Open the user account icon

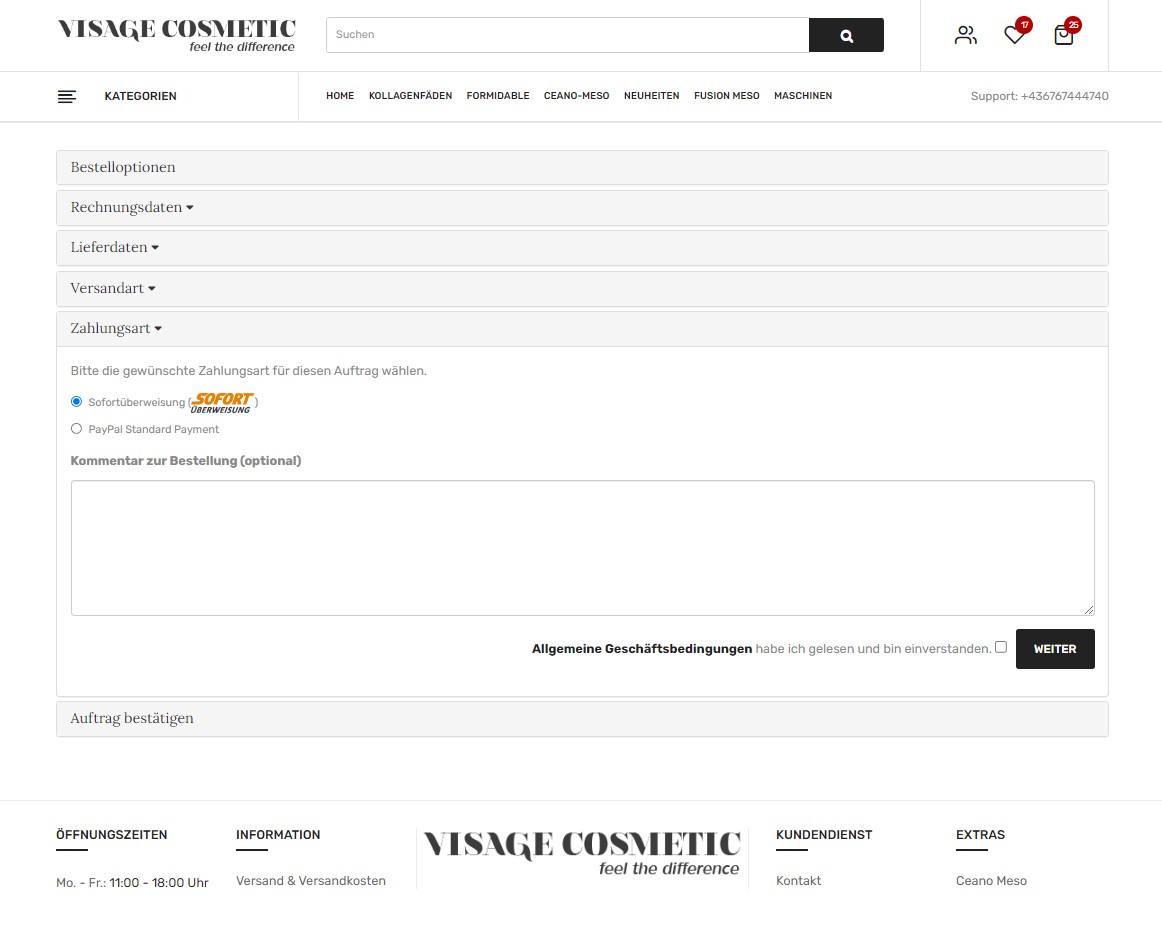[965, 35]
